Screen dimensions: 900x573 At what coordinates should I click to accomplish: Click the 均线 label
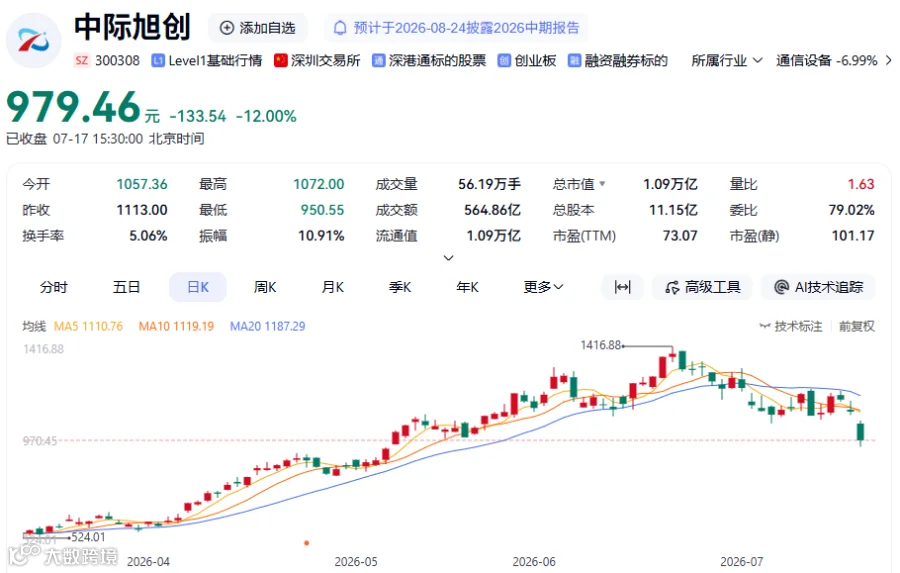[34, 326]
